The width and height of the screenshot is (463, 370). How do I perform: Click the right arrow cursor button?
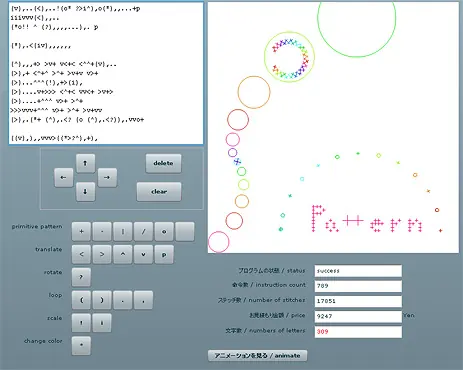(107, 178)
